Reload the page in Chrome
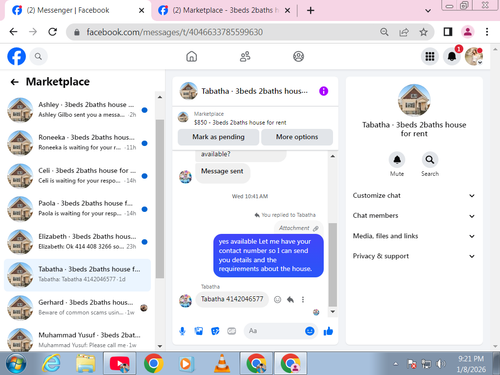The height and width of the screenshot is (375, 500). pyautogui.click(x=52, y=32)
